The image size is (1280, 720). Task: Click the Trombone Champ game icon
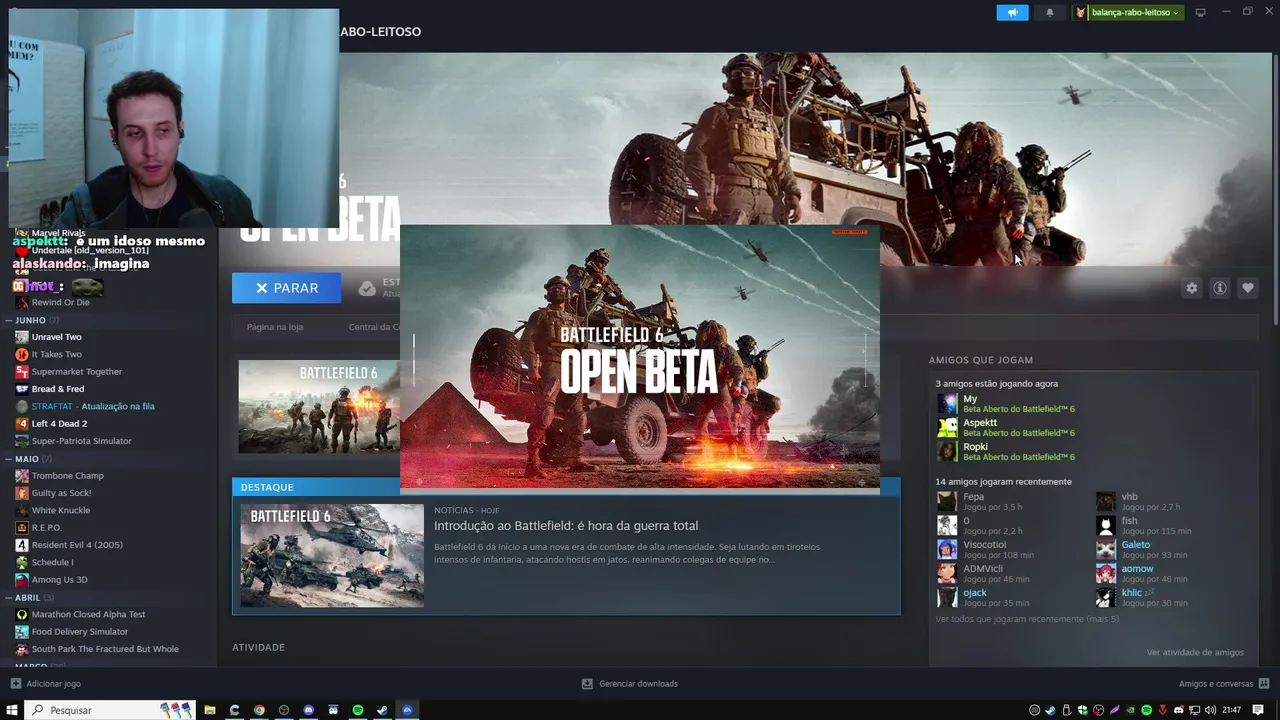pos(21,476)
